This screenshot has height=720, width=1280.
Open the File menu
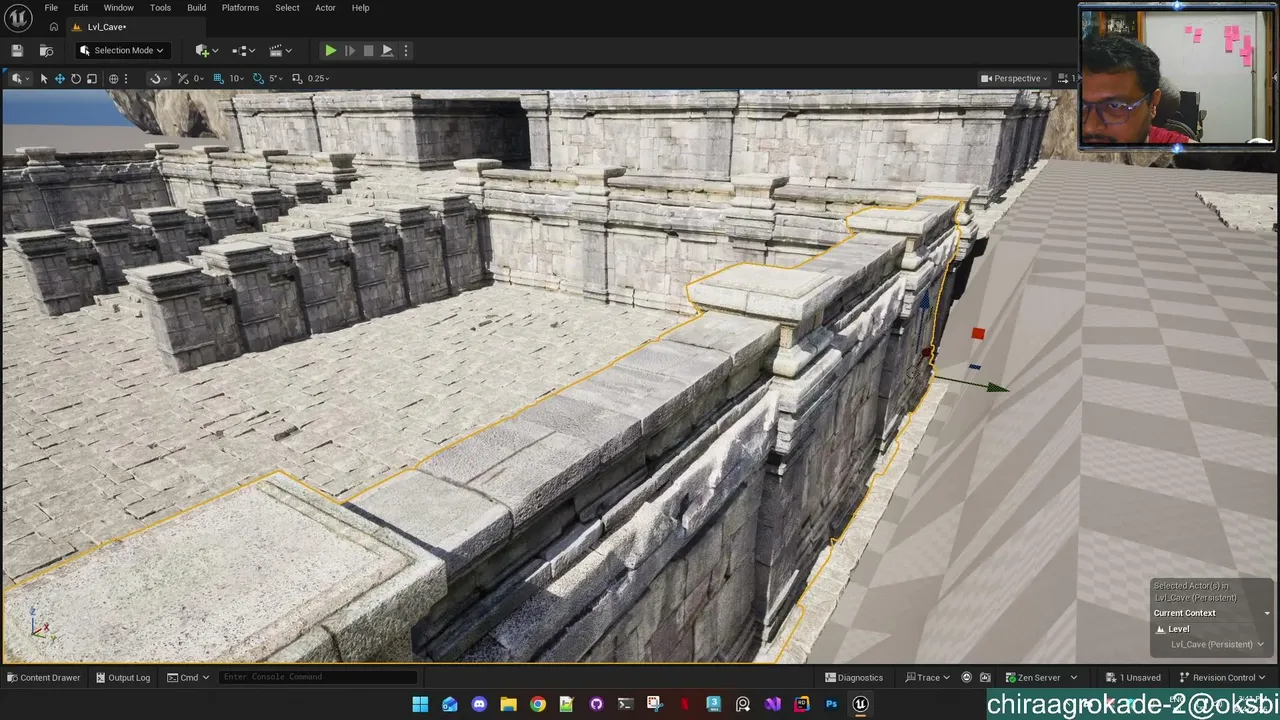point(51,8)
